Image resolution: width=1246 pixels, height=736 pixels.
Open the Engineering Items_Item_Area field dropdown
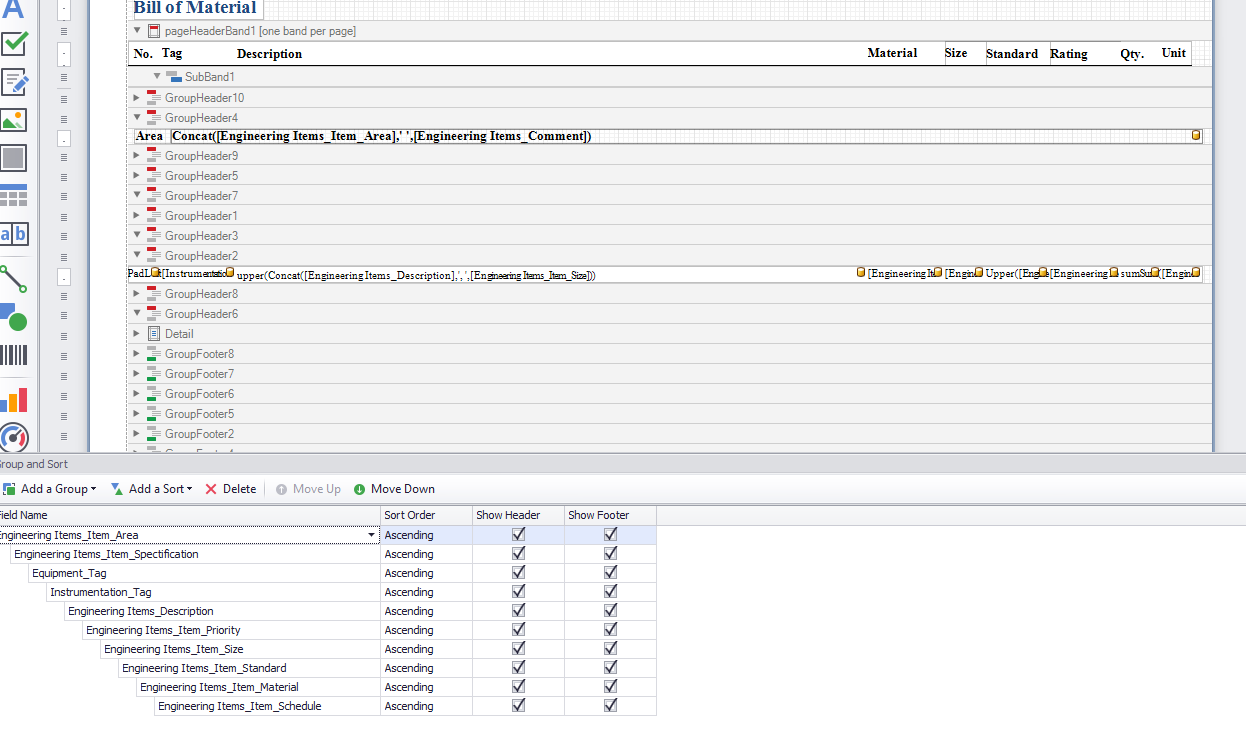pyautogui.click(x=369, y=534)
